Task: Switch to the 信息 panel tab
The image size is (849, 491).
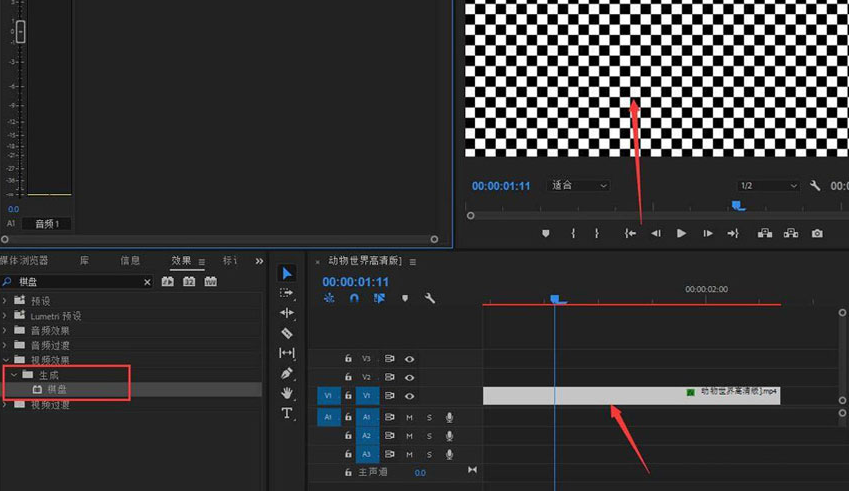Action: tap(130, 261)
